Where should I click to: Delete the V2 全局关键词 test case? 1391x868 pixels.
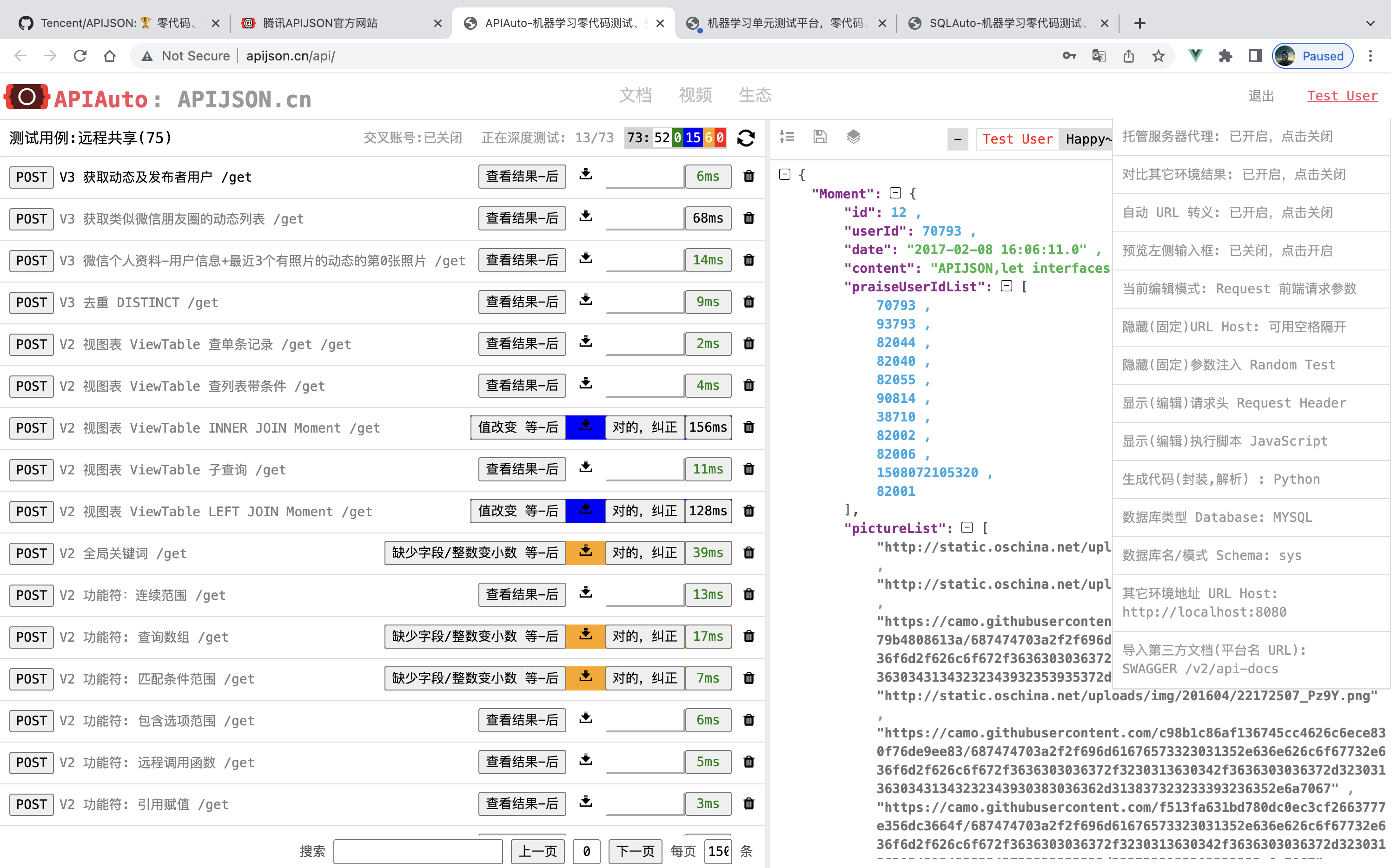[748, 553]
